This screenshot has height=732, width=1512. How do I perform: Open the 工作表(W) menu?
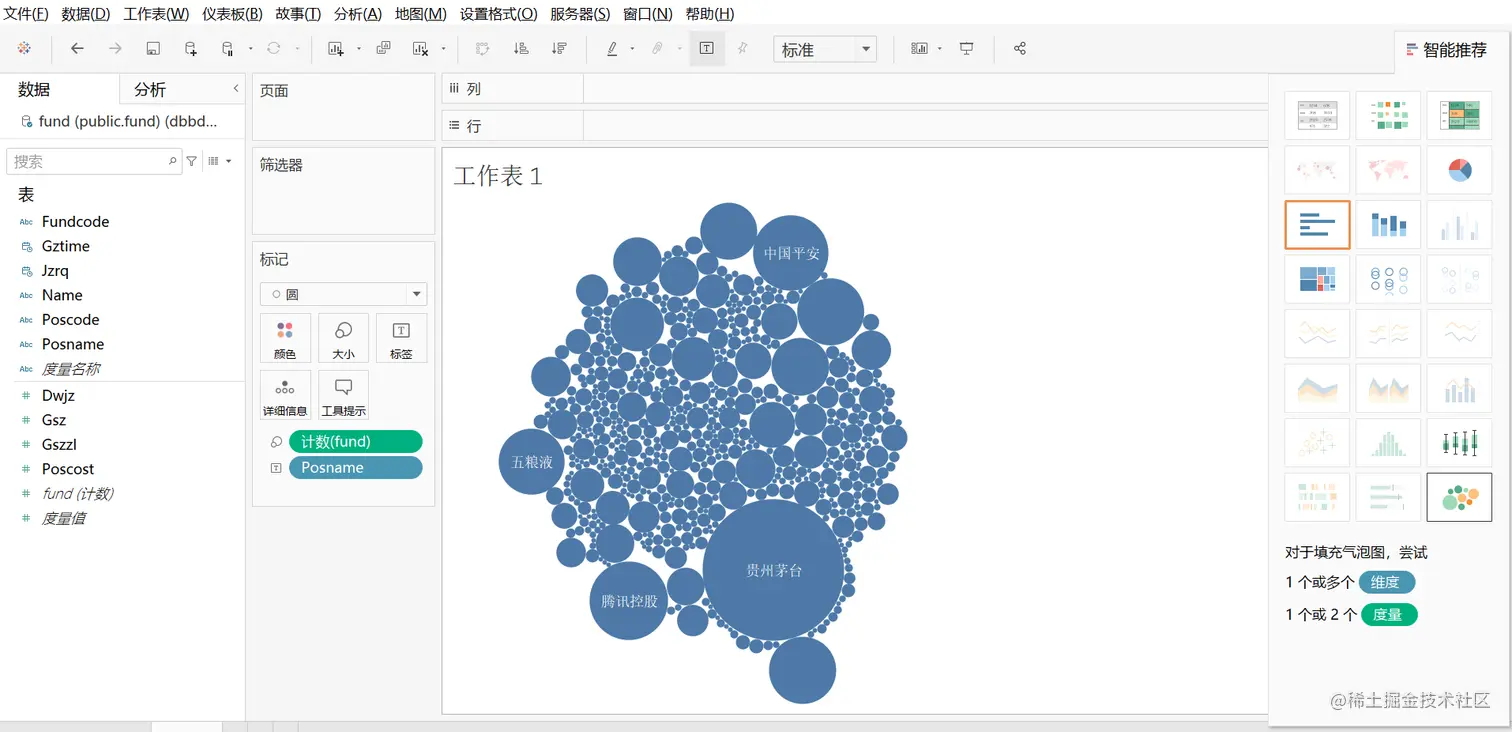156,14
